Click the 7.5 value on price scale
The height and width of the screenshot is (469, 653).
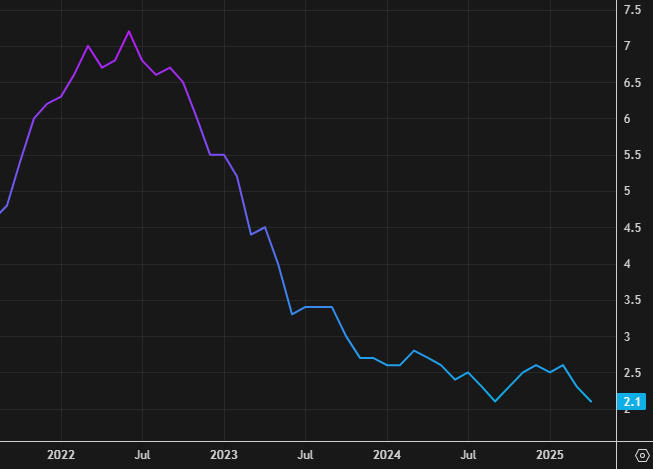click(x=632, y=10)
